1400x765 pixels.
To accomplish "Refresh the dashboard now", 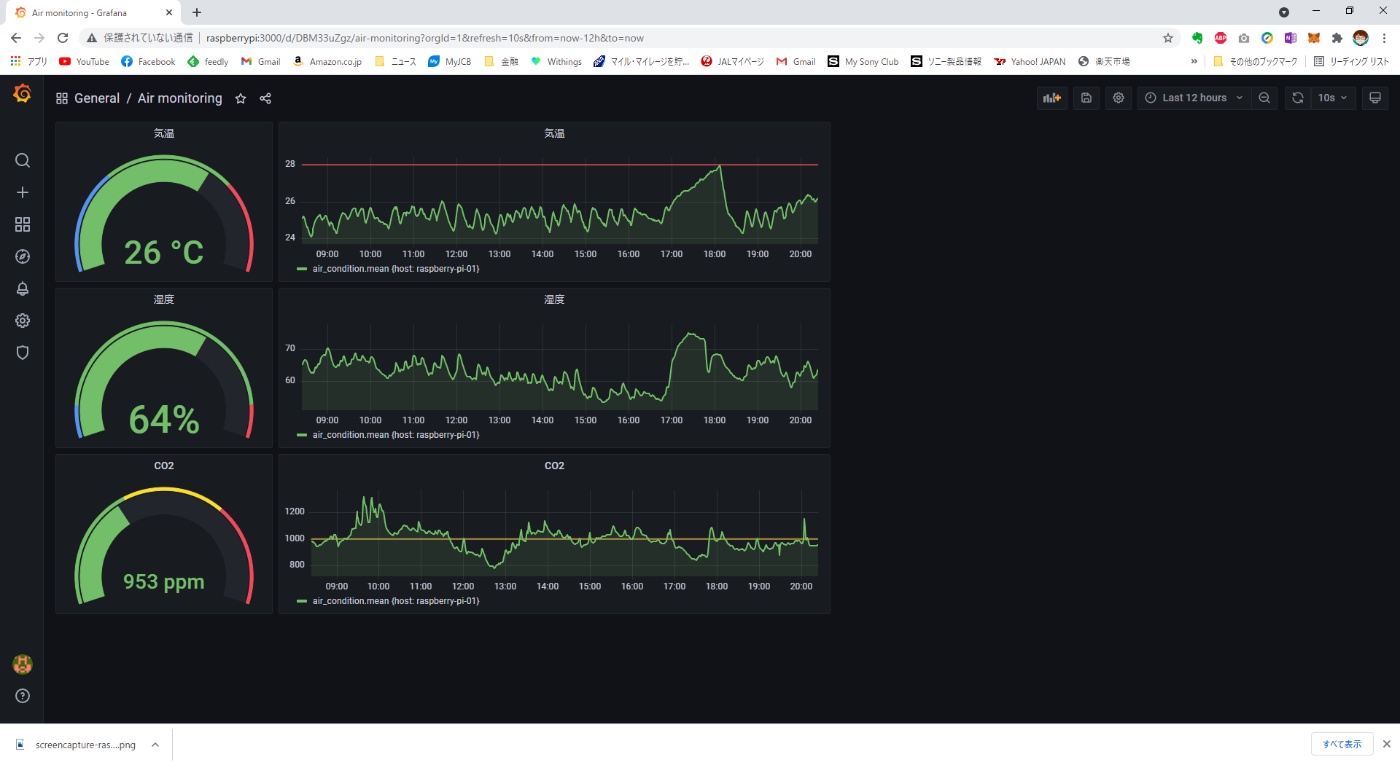I will [1297, 98].
